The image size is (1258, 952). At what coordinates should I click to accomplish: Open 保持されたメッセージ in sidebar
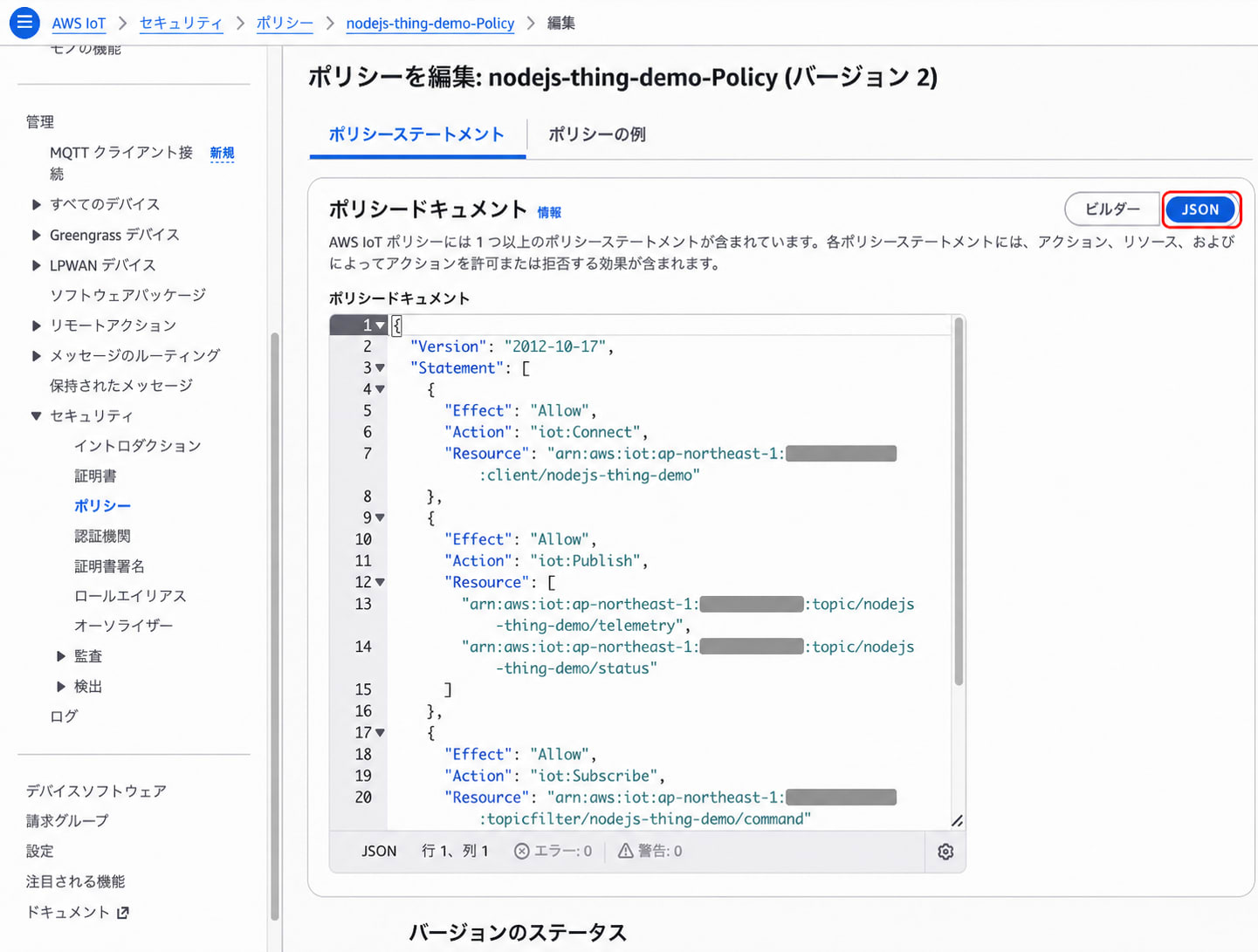[121, 386]
